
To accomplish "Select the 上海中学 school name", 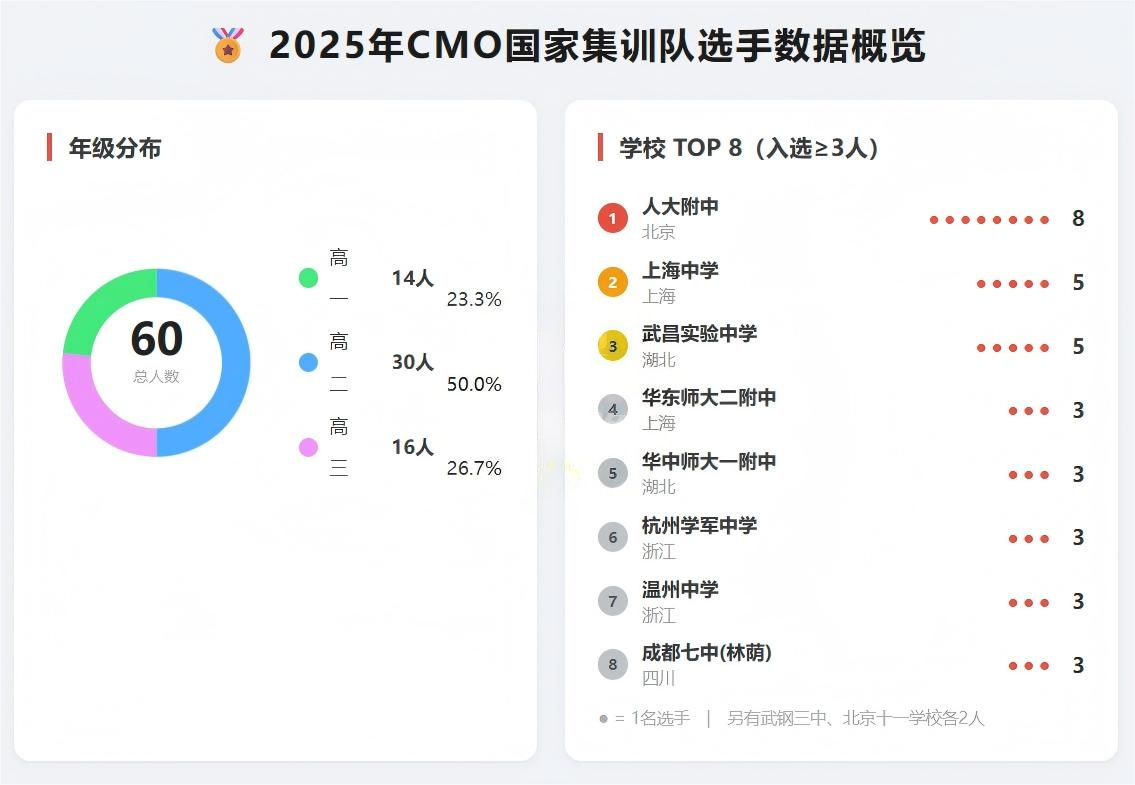I will pyautogui.click(x=680, y=271).
